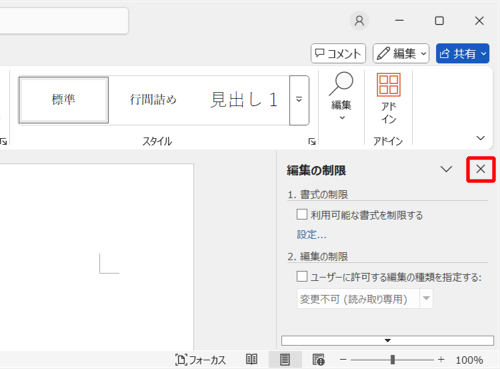Open the スタイル dialog launcher
This screenshot has height=369, width=500.
point(312,142)
